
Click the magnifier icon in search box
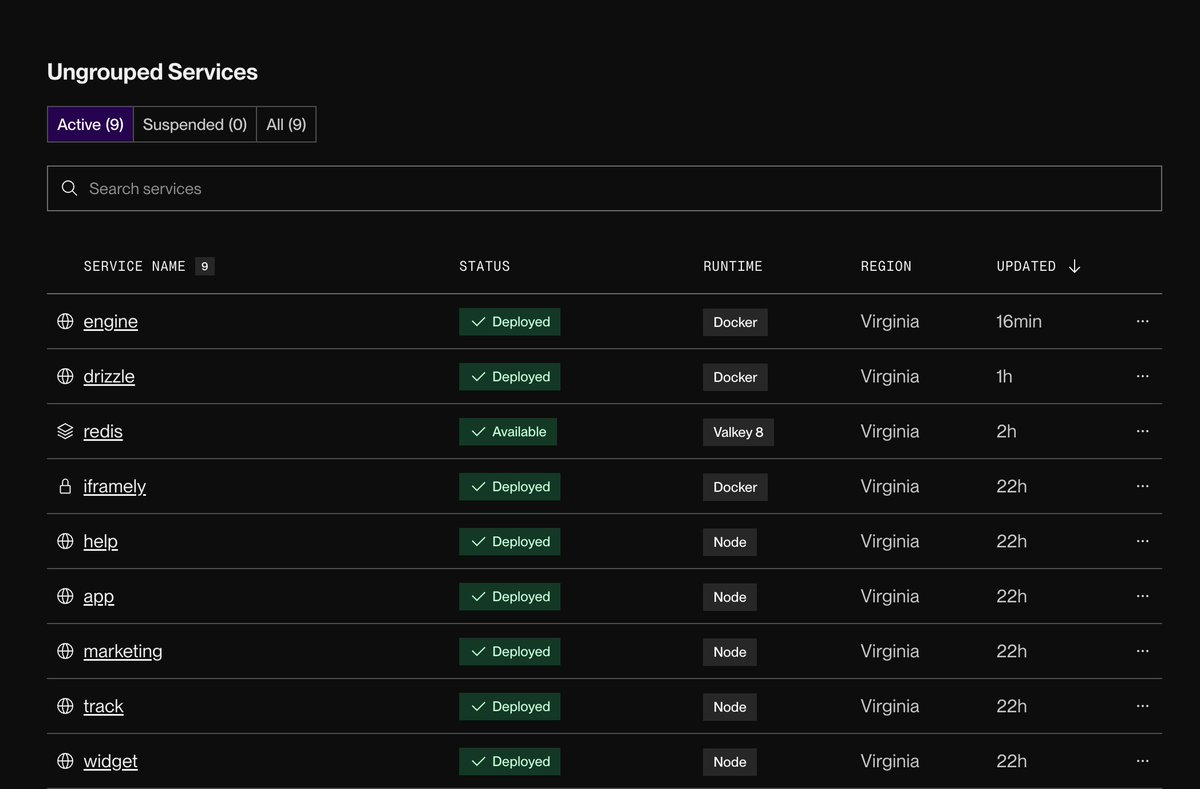coord(69,188)
